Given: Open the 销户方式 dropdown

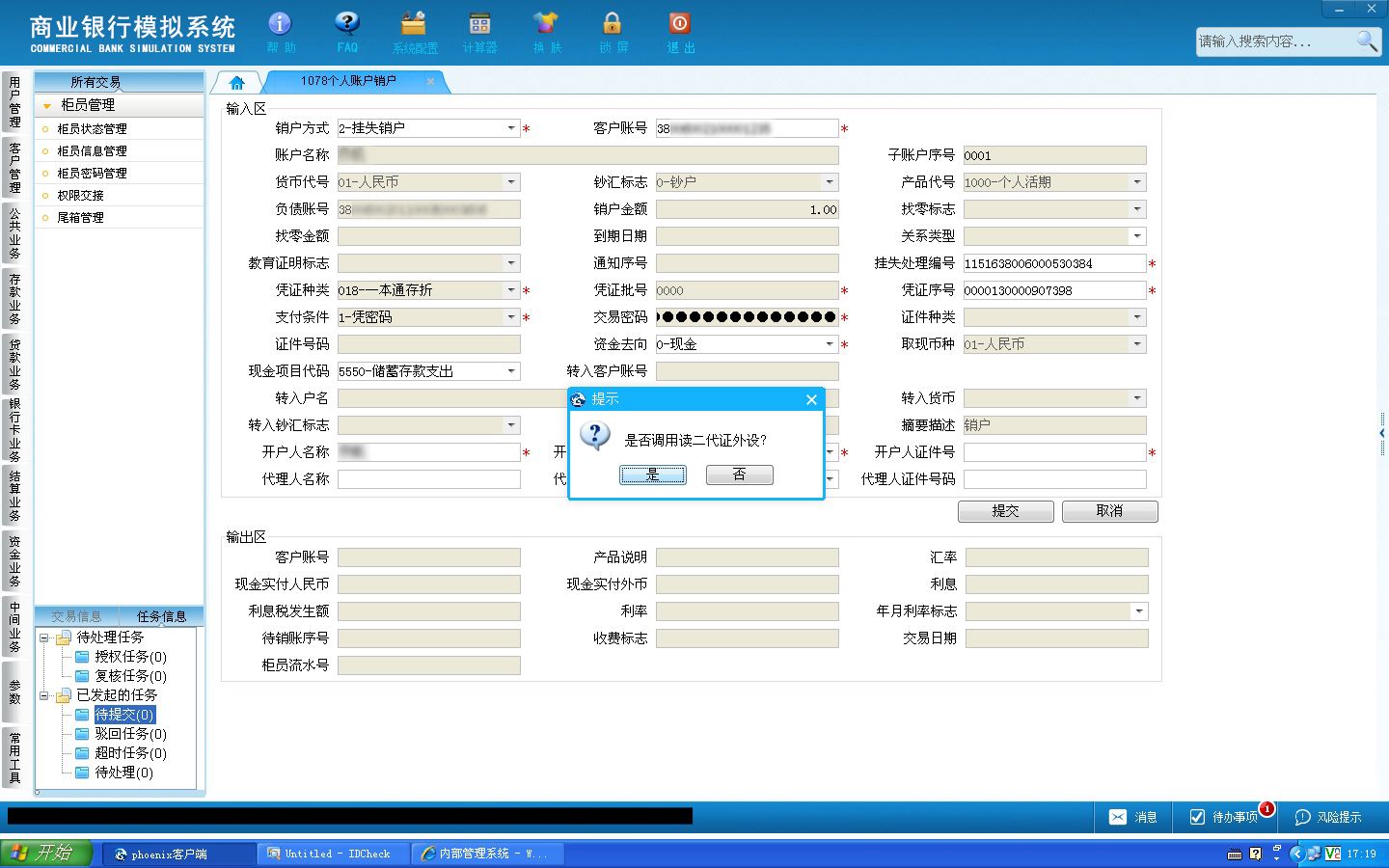Looking at the screenshot, I should [x=511, y=128].
